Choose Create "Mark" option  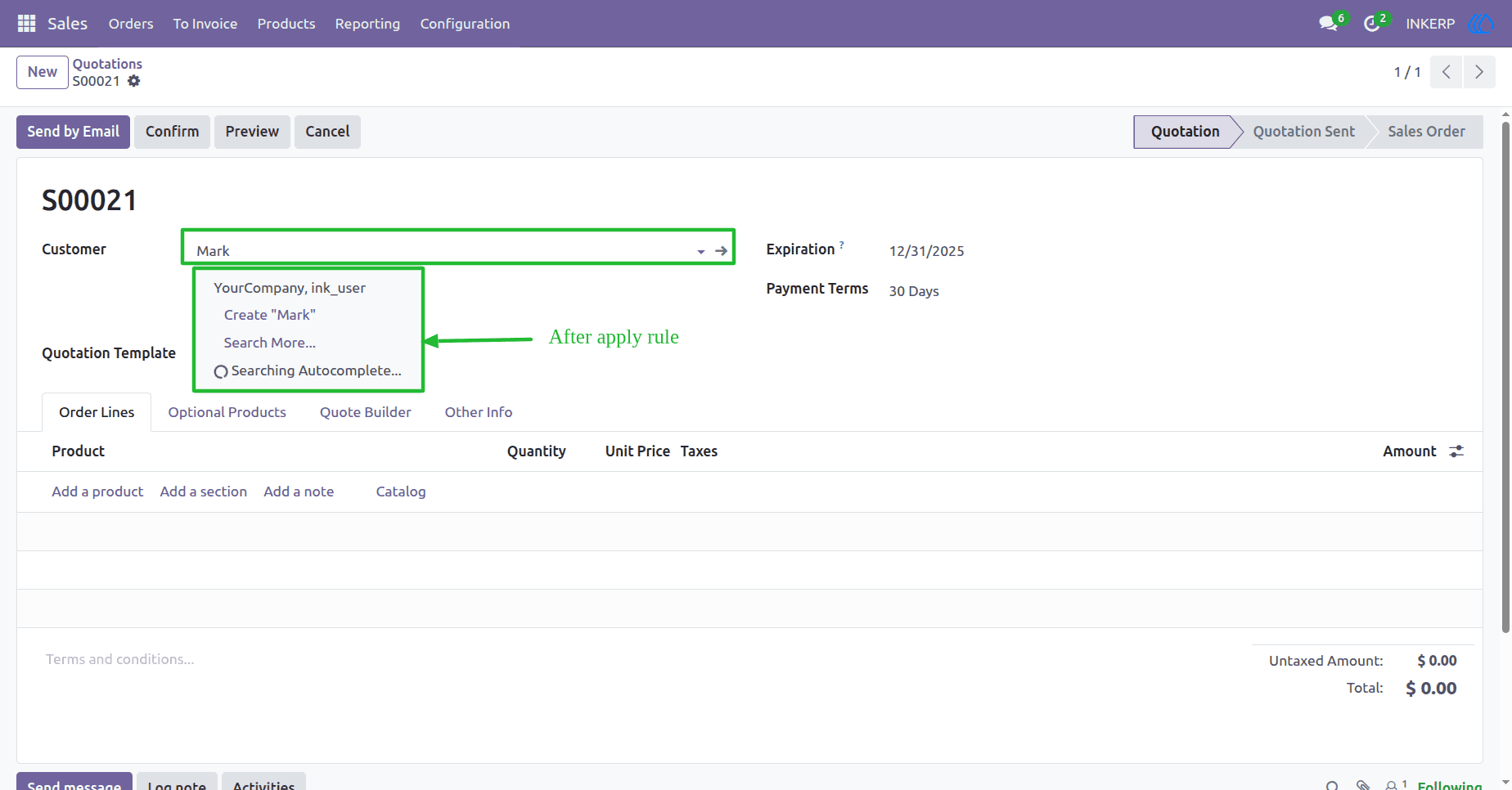[x=270, y=315]
